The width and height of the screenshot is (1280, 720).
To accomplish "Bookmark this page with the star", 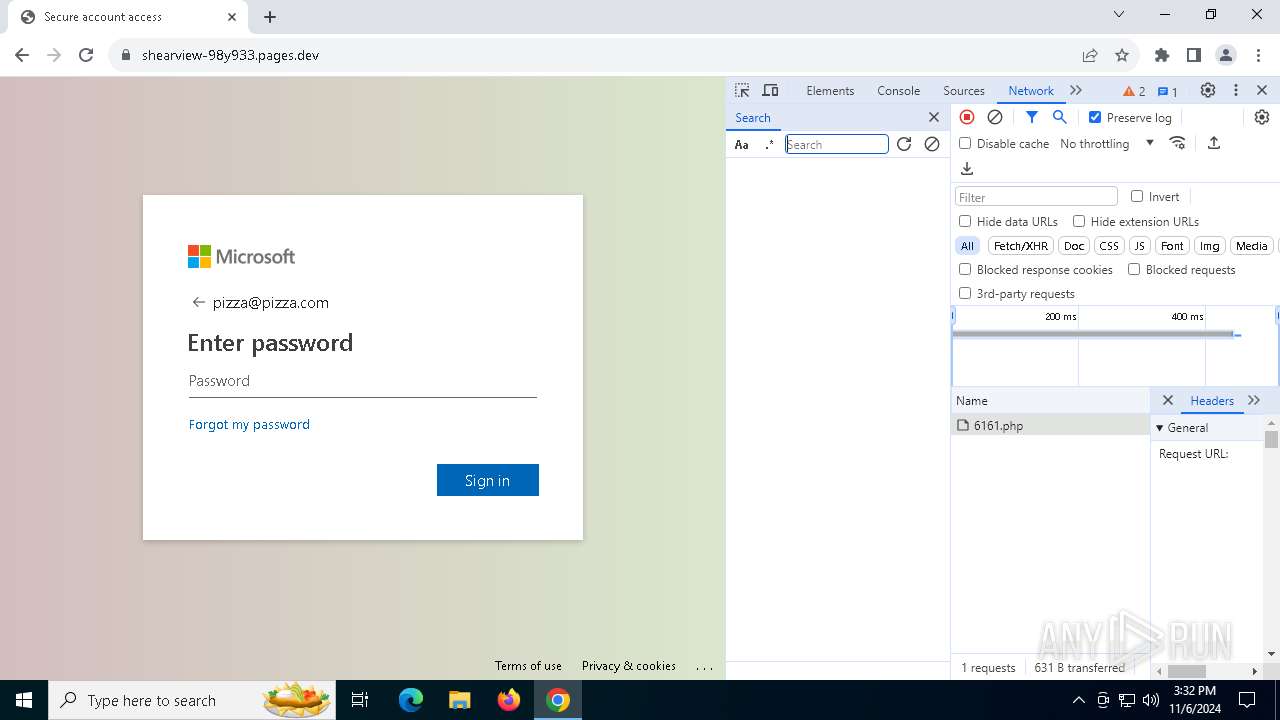I will coord(1122,55).
